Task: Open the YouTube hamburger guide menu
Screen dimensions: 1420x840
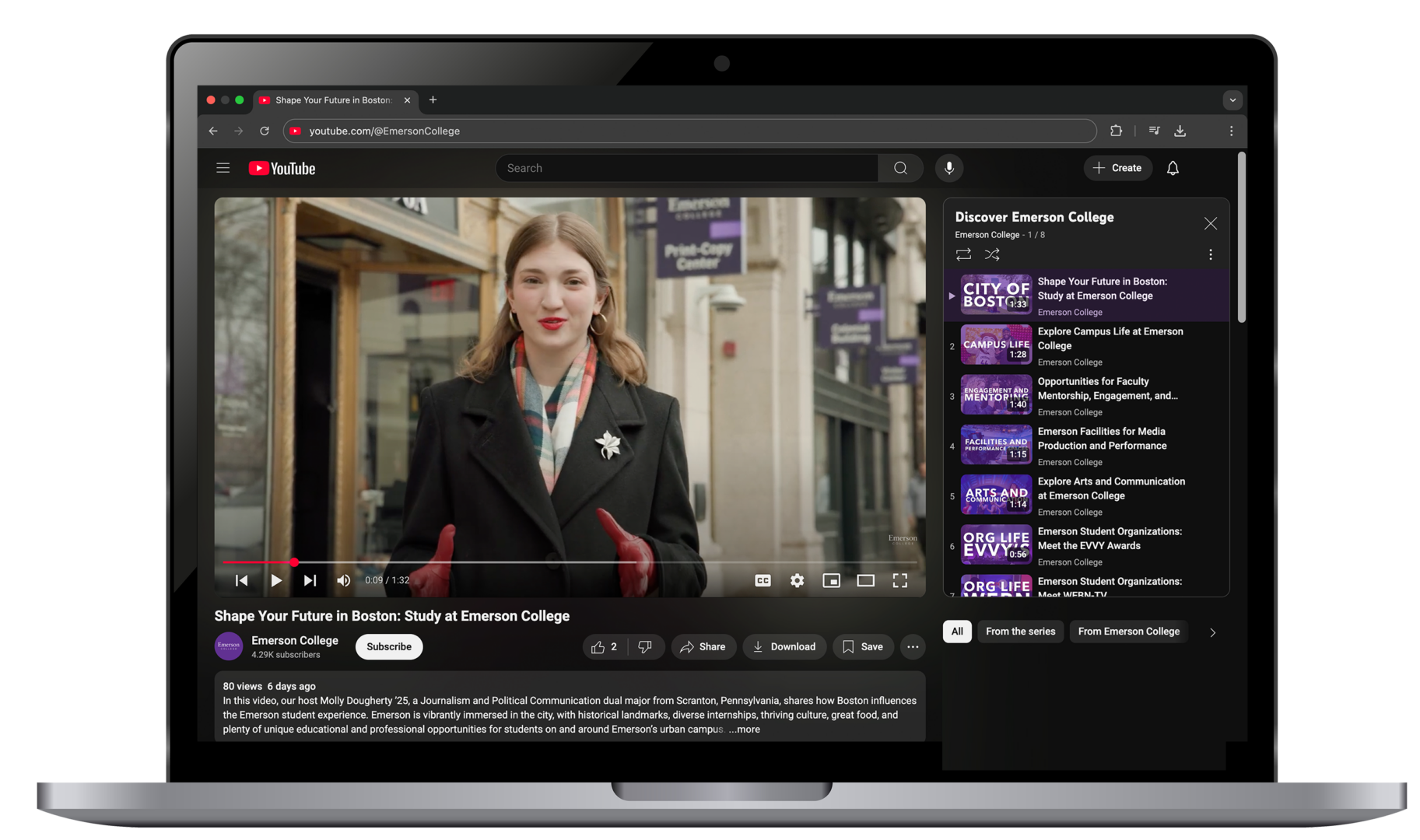Action: click(x=223, y=168)
